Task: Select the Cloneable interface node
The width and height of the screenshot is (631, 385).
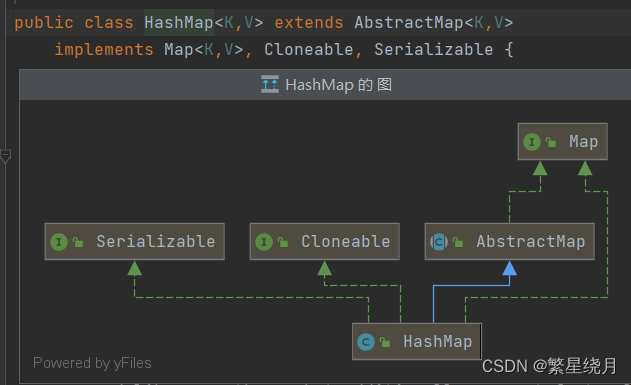Action: click(x=324, y=241)
